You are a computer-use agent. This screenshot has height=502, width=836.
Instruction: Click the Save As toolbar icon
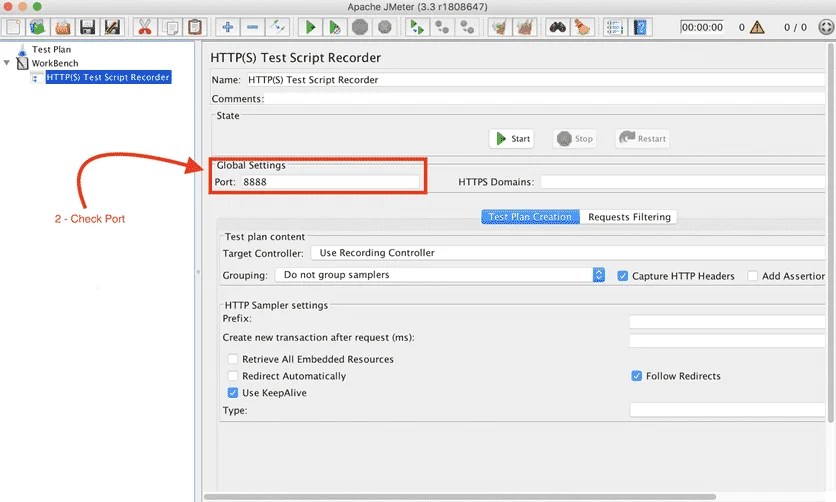pos(112,27)
